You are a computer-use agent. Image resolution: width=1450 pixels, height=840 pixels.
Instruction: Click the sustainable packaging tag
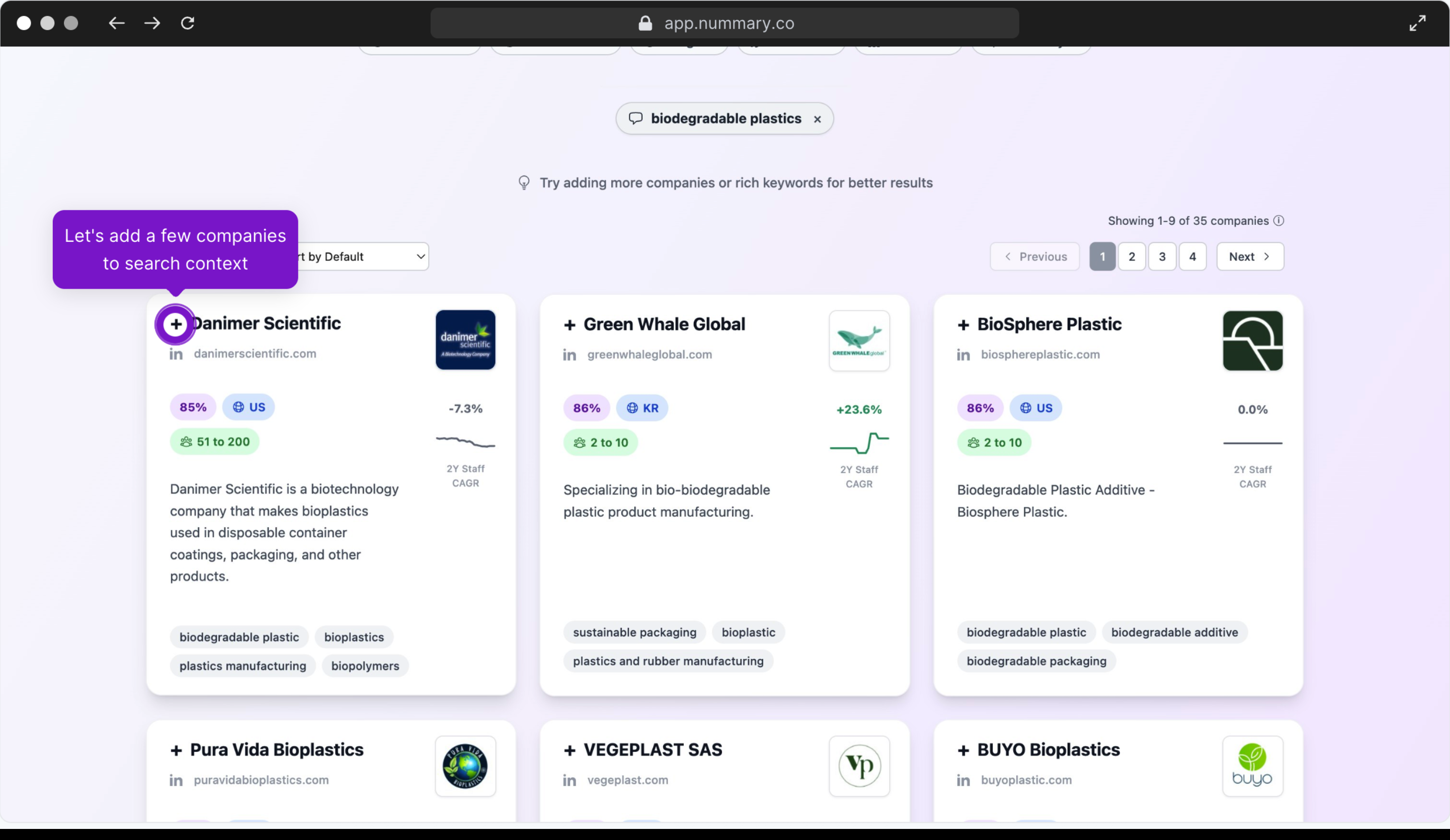point(634,633)
